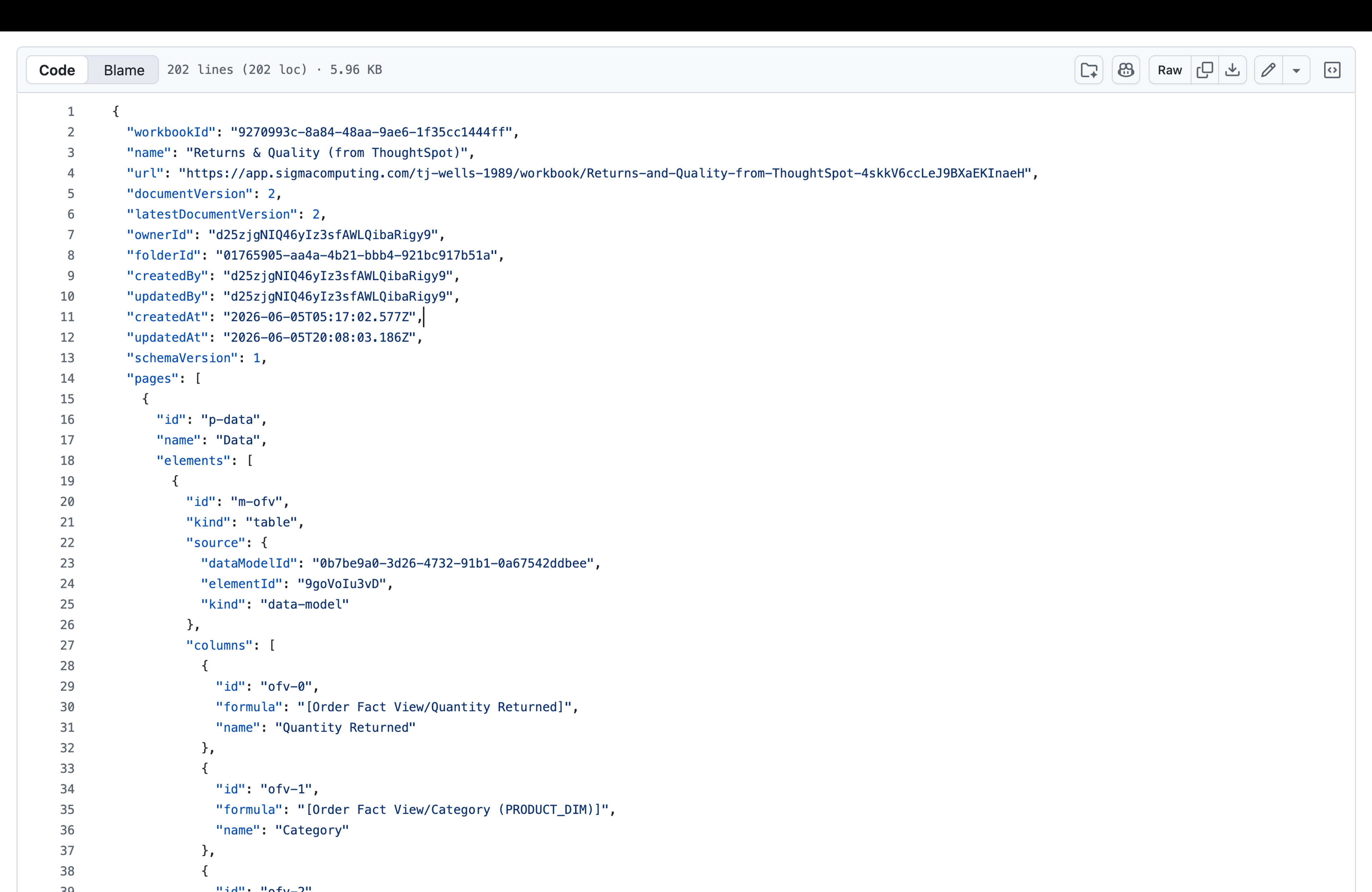Open the symbols panel icon

[x=1332, y=70]
